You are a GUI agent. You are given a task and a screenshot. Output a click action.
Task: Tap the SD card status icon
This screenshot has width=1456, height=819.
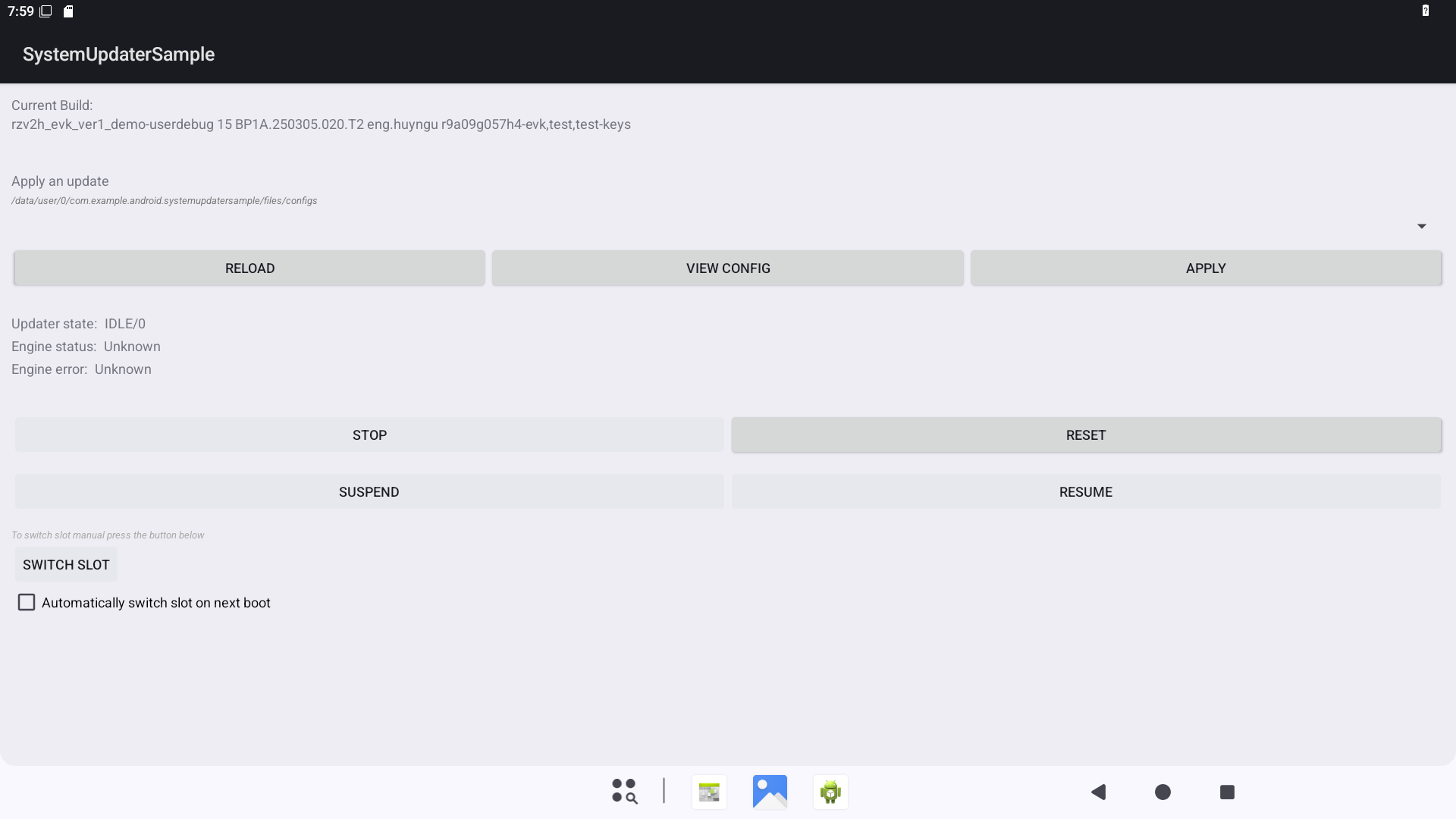pyautogui.click(x=68, y=11)
